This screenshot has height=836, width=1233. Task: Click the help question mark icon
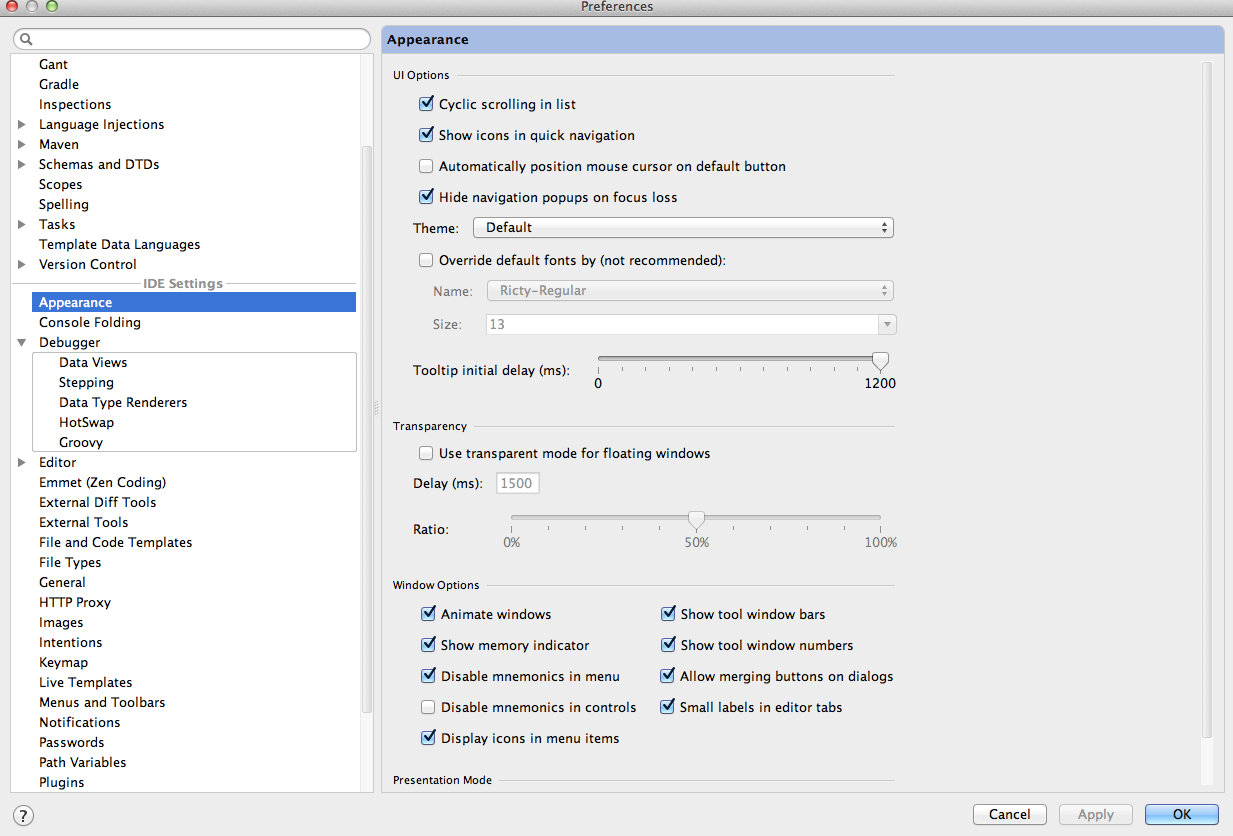[x=22, y=815]
